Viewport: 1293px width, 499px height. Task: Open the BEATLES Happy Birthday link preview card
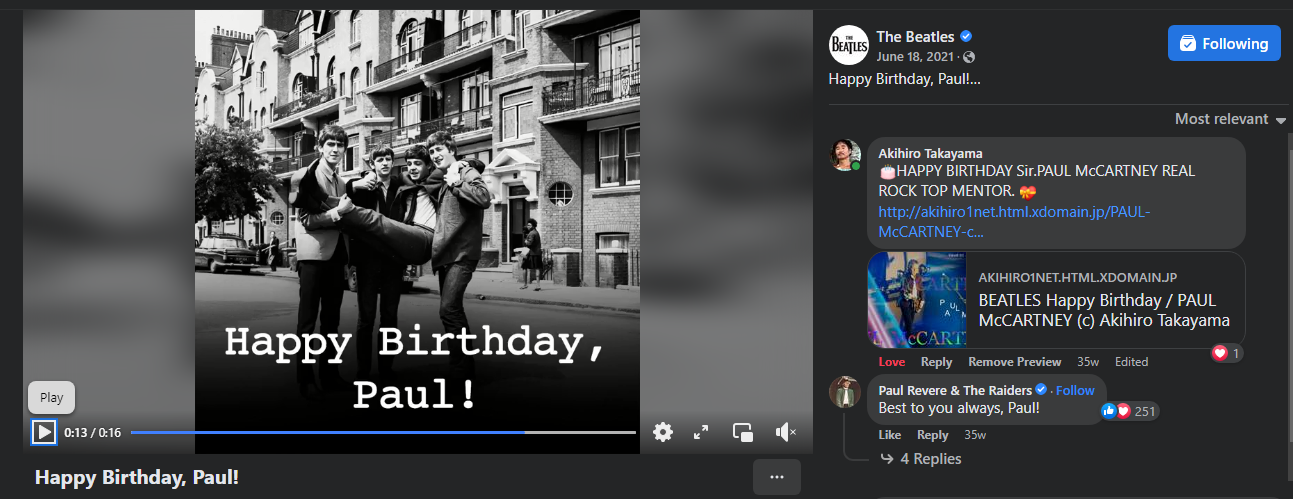coord(1056,299)
